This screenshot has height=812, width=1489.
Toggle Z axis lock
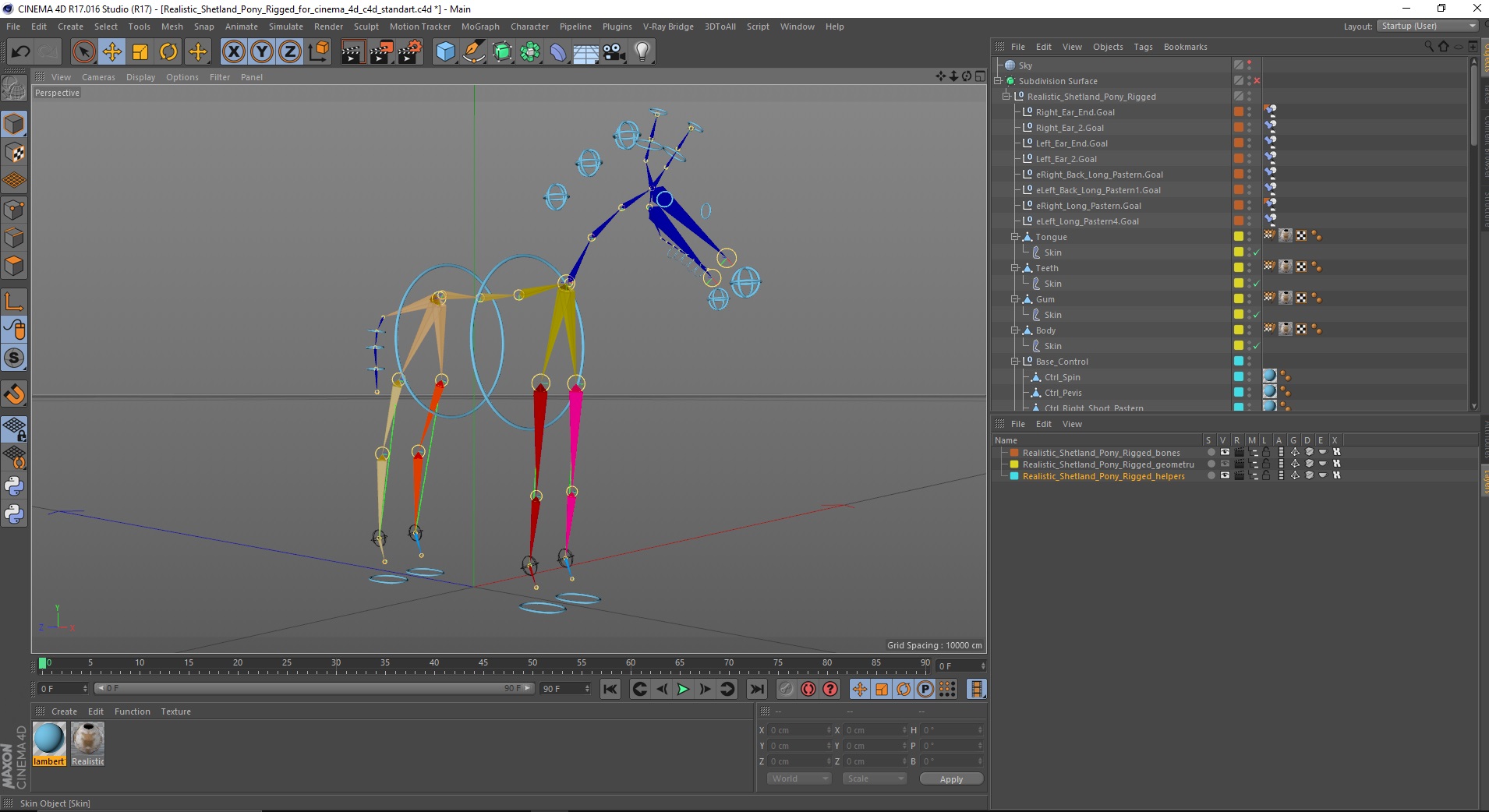coord(289,52)
